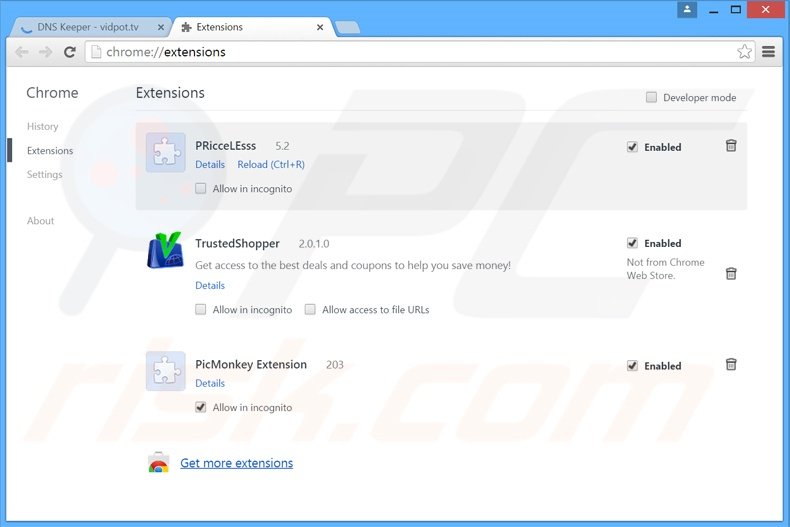This screenshot has height=527, width=790.
Task: Go forward with the browser forward arrow
Action: (x=45, y=52)
